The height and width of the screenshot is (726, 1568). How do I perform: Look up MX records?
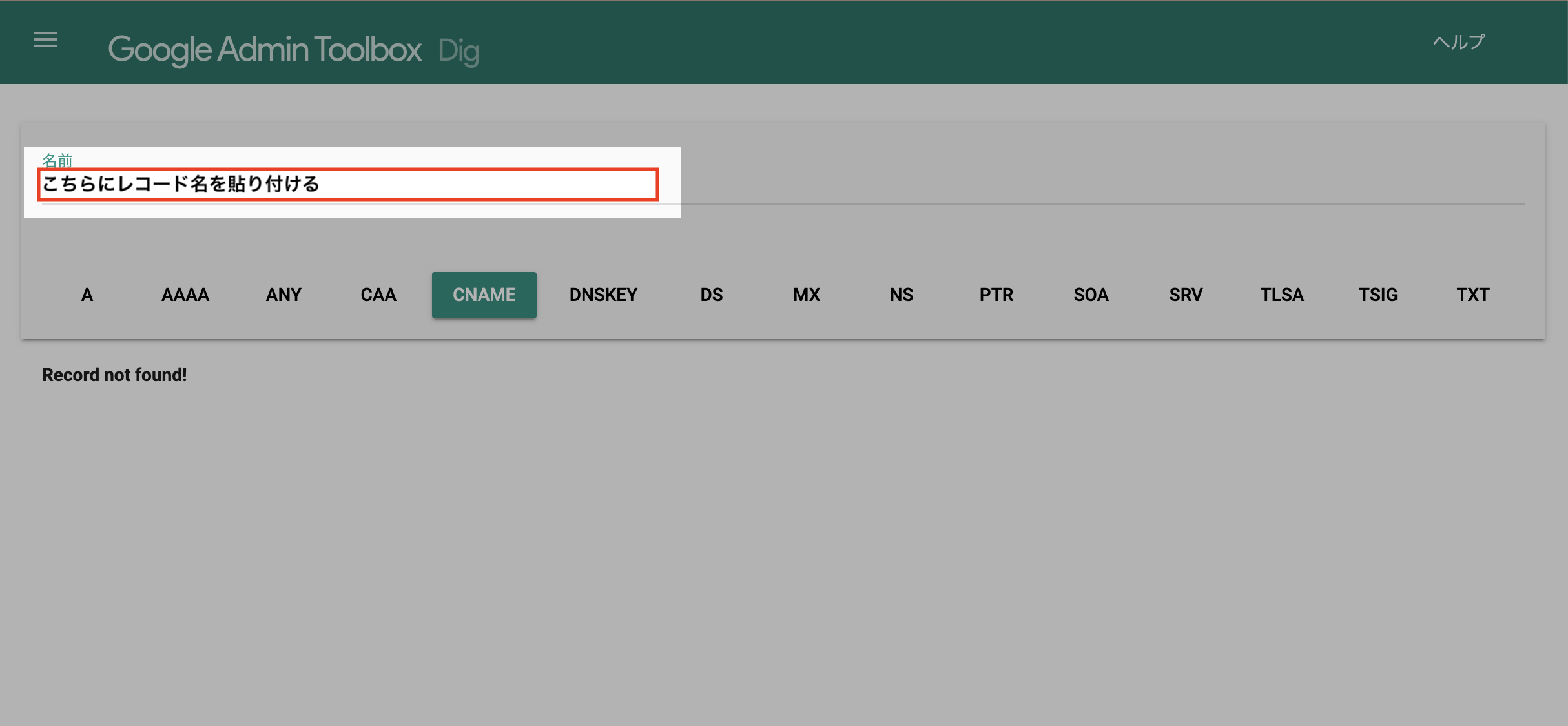[807, 295]
